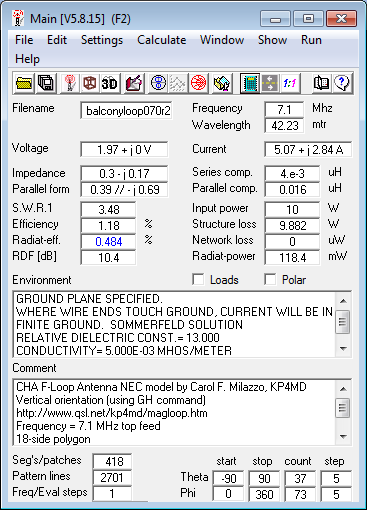Viewport: 367px width, 510px height.
Task: Open the Show menu
Action: click(272, 40)
